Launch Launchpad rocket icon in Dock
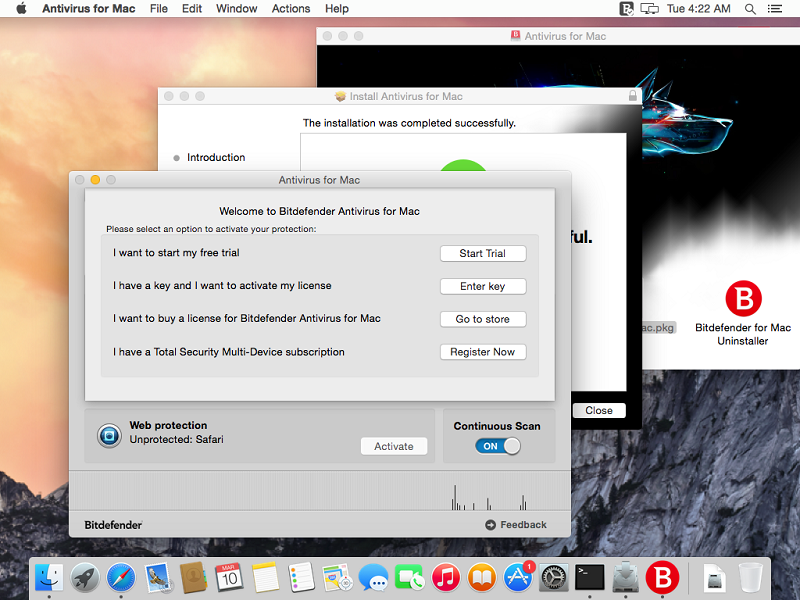 coord(85,578)
